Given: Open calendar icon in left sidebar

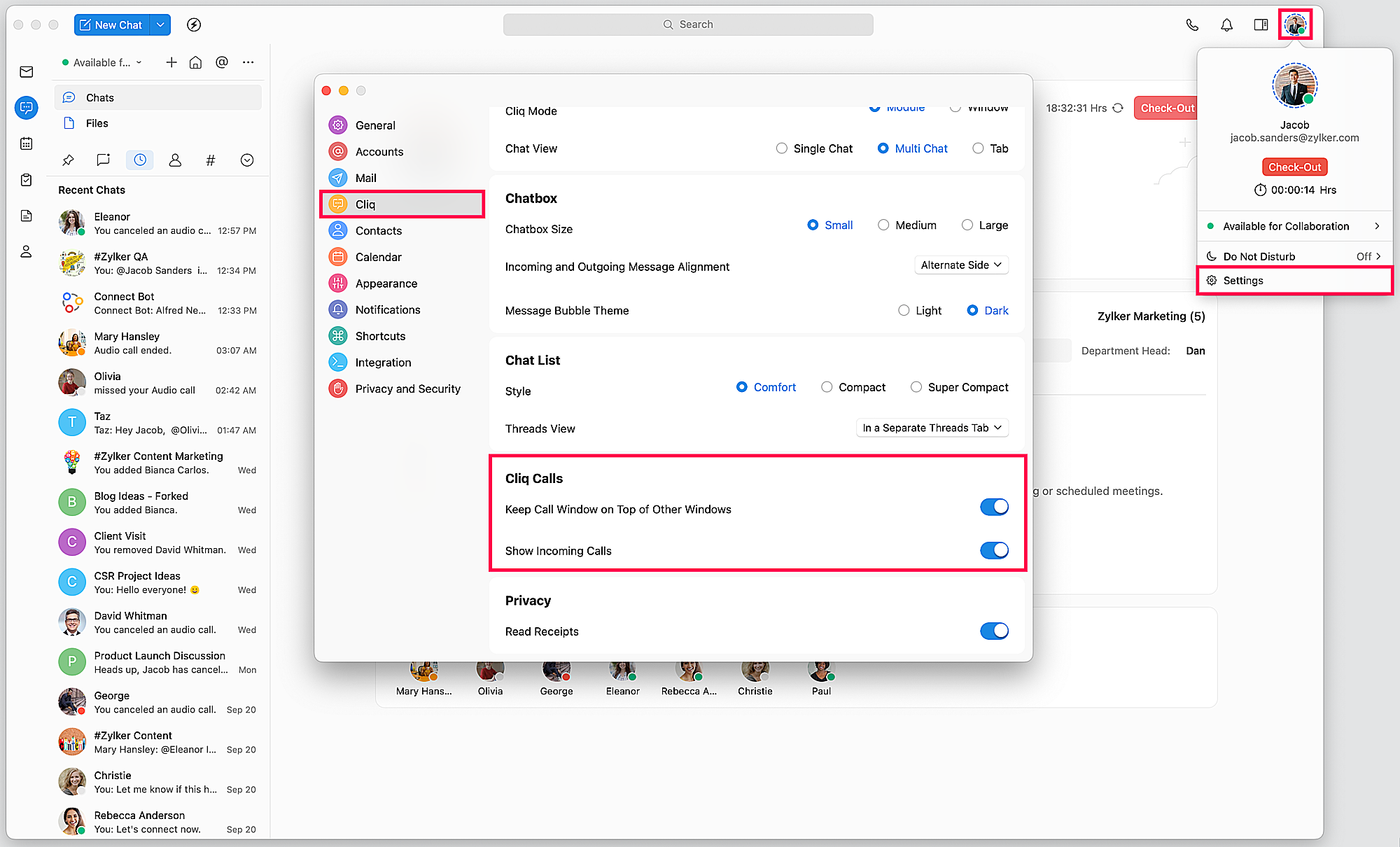Looking at the screenshot, I should (x=27, y=143).
